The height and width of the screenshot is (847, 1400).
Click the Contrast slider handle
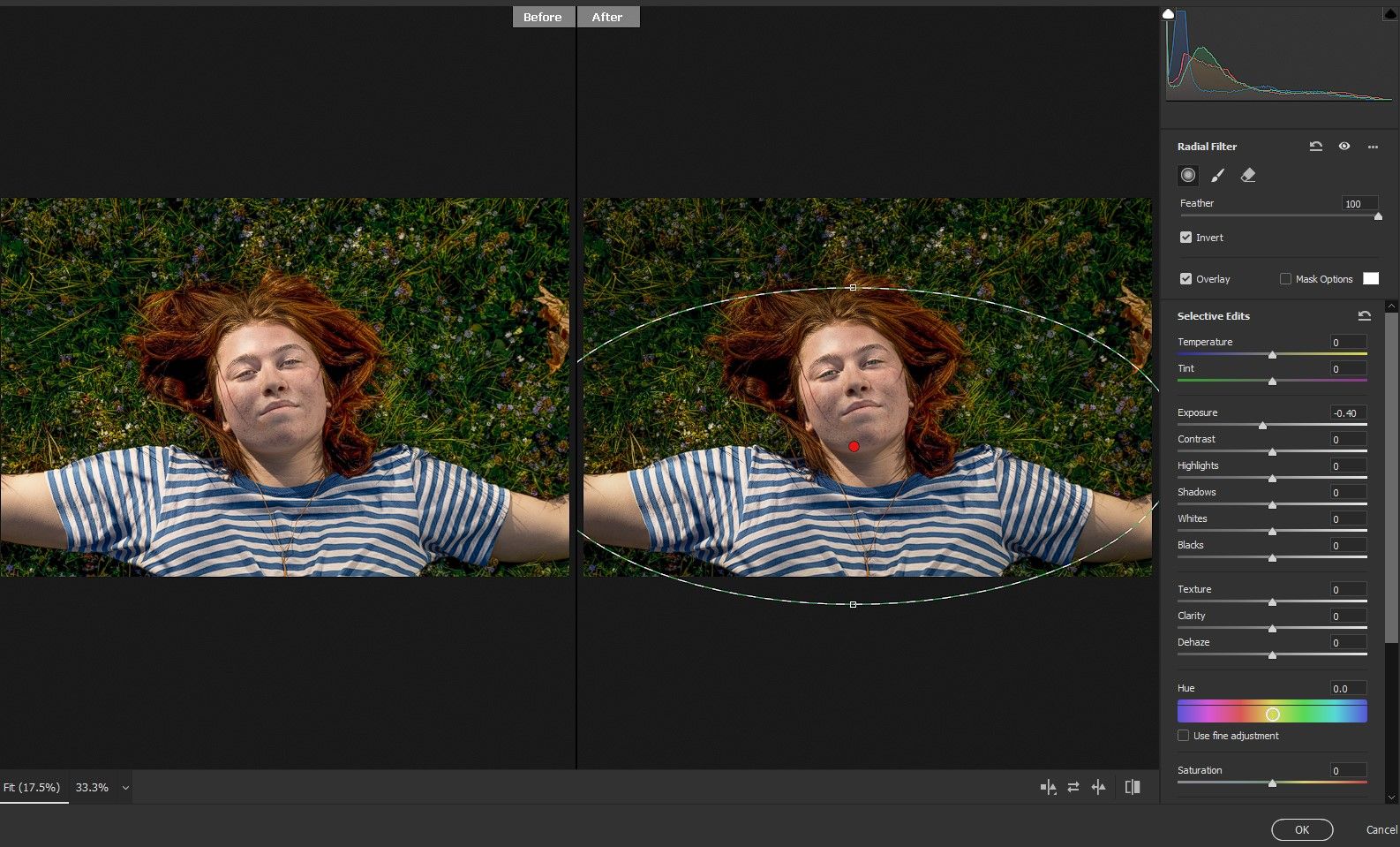[x=1272, y=452]
